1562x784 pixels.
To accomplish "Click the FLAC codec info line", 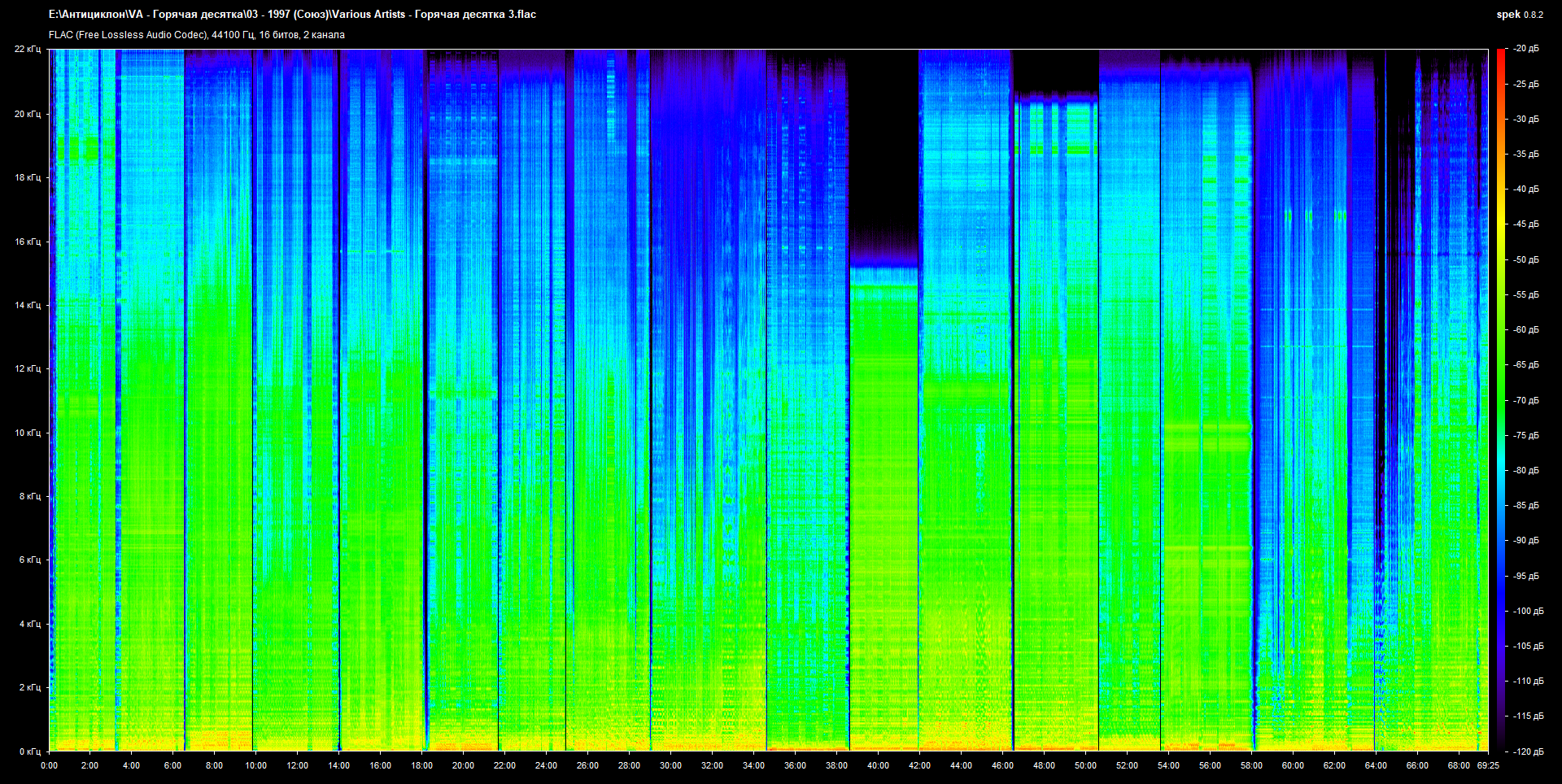I will click(196, 35).
